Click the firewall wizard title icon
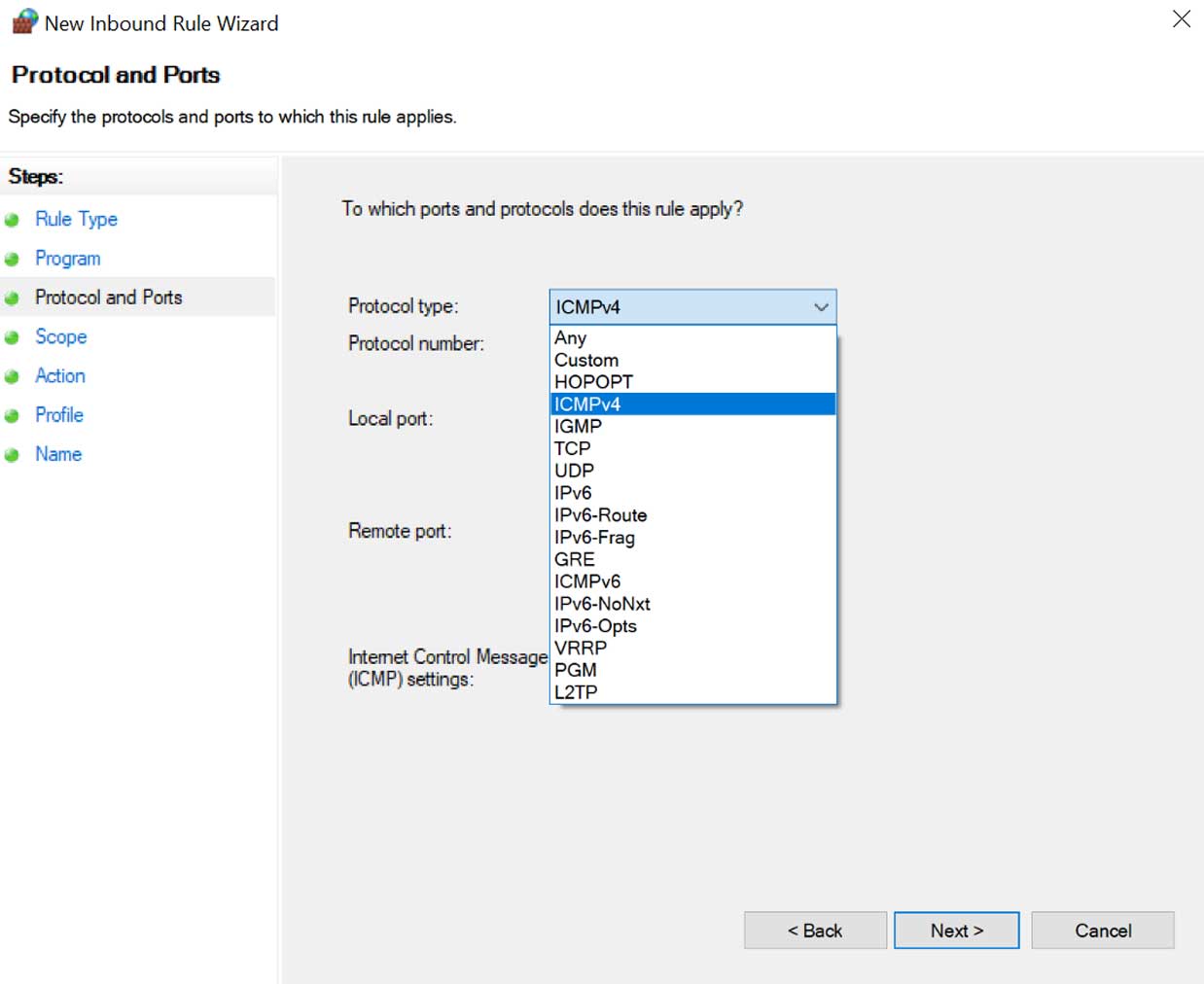Viewport: 1204px width, 984px height. pyautogui.click(x=24, y=22)
